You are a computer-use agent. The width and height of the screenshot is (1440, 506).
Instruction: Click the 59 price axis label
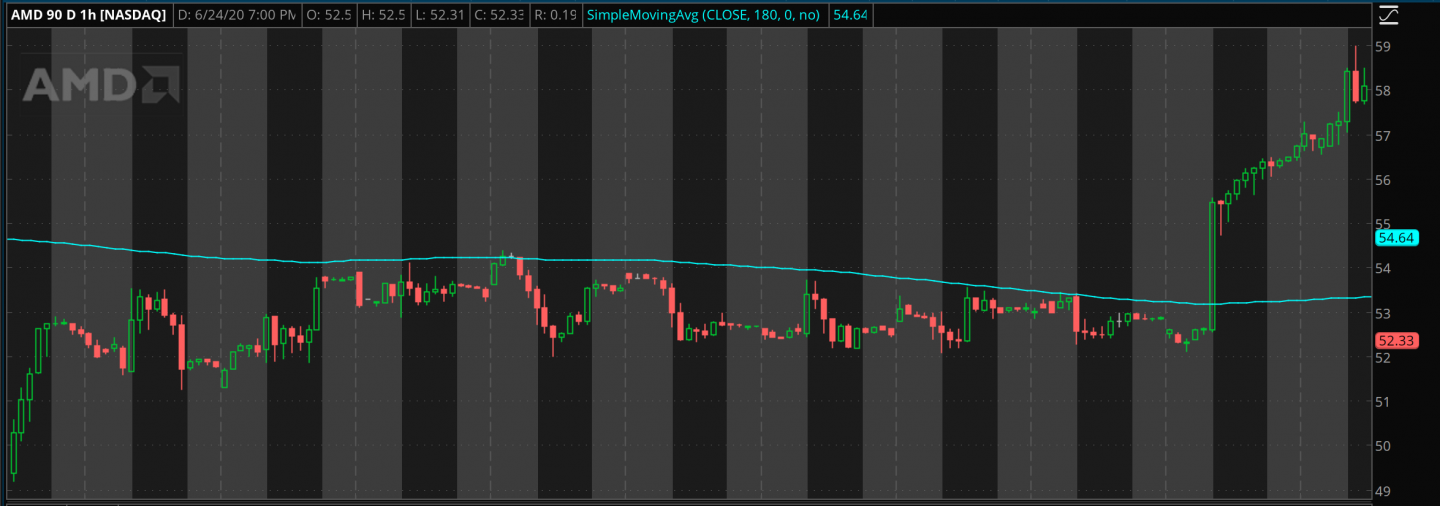tap(1384, 47)
